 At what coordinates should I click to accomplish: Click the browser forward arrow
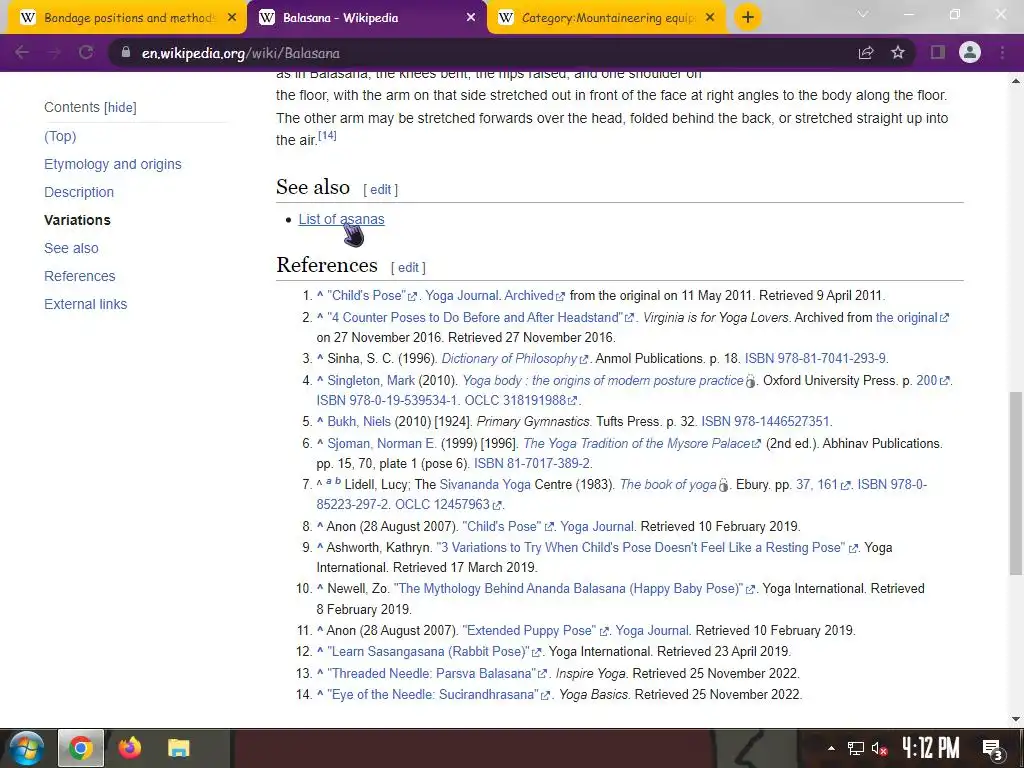[54, 52]
